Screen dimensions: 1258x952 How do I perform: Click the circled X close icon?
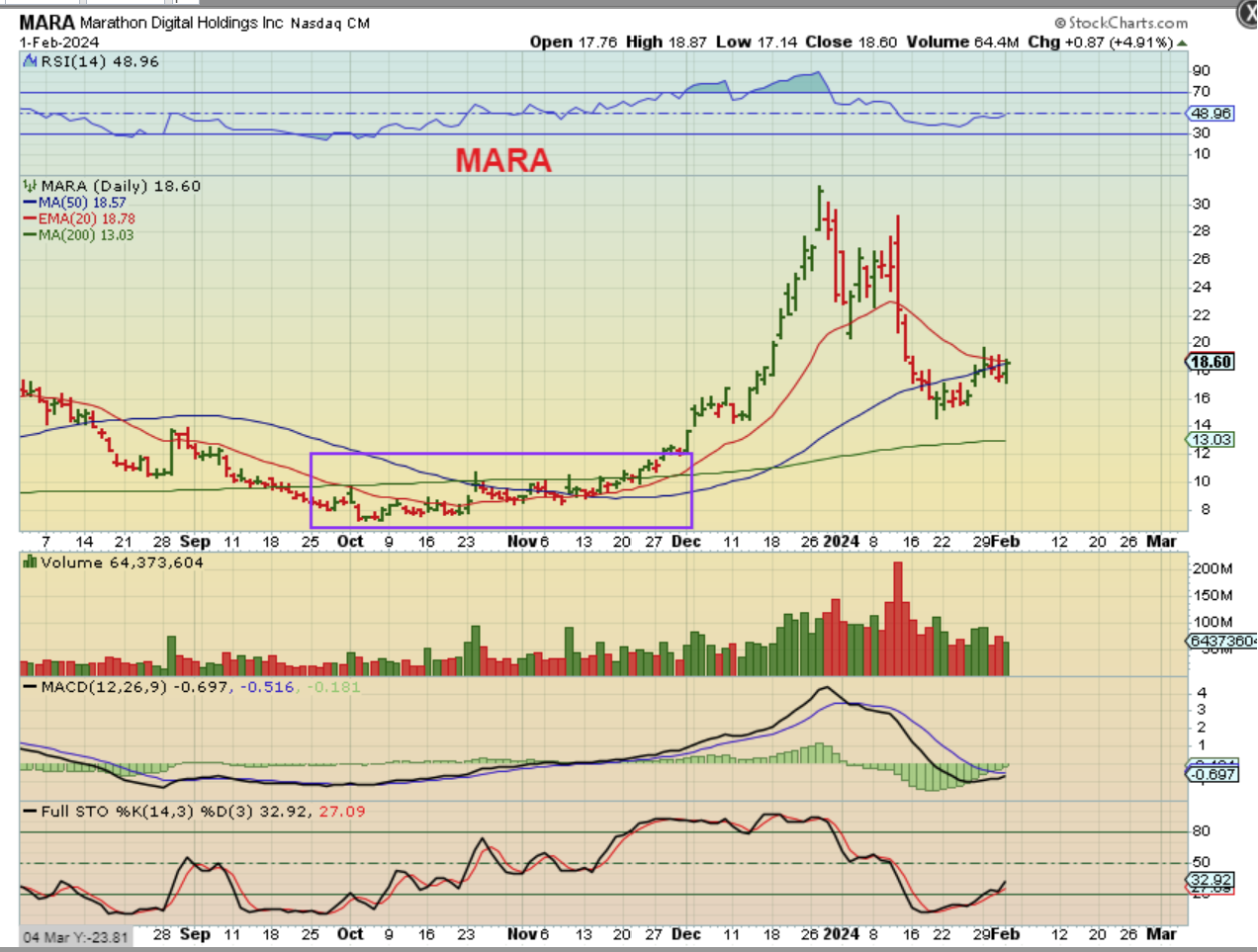[x=1248, y=14]
